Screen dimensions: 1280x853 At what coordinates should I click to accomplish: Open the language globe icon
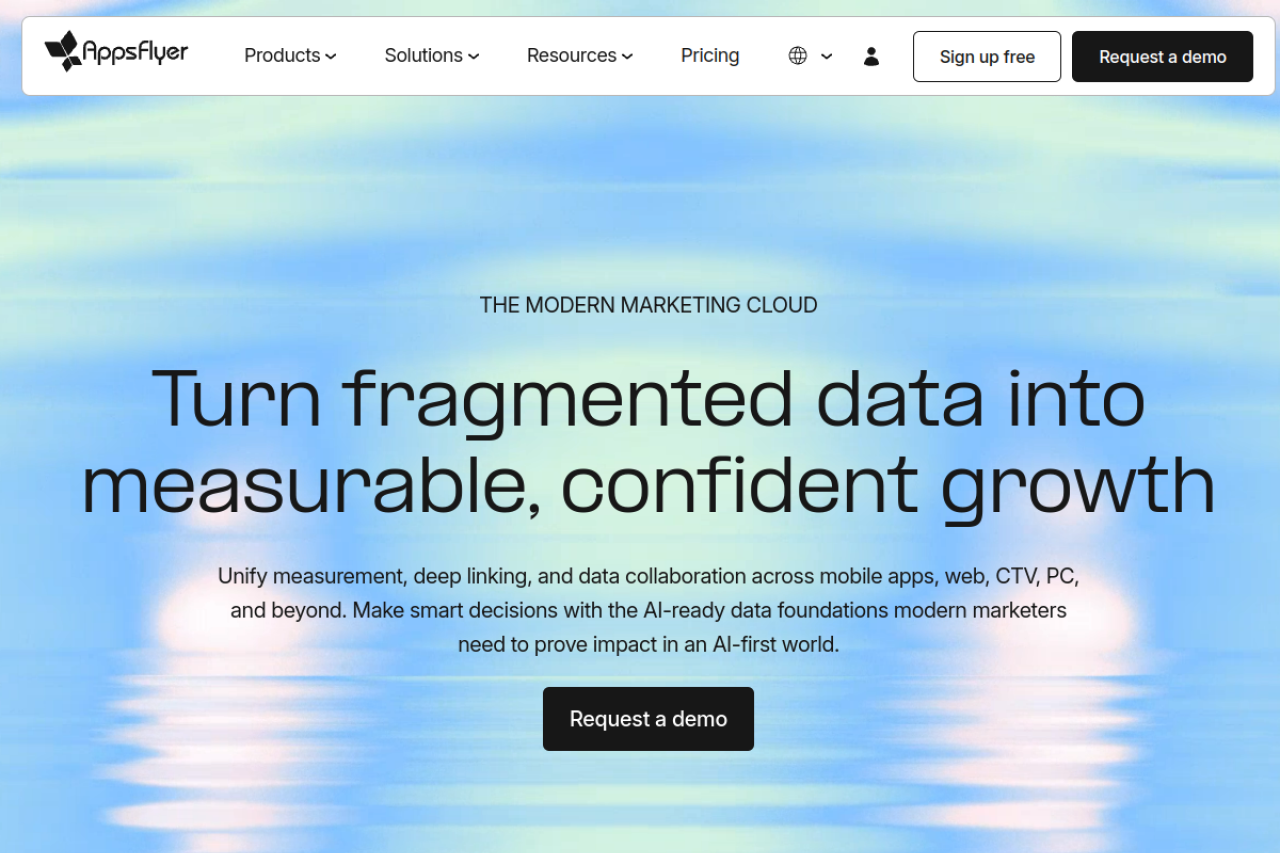pyautogui.click(x=797, y=56)
